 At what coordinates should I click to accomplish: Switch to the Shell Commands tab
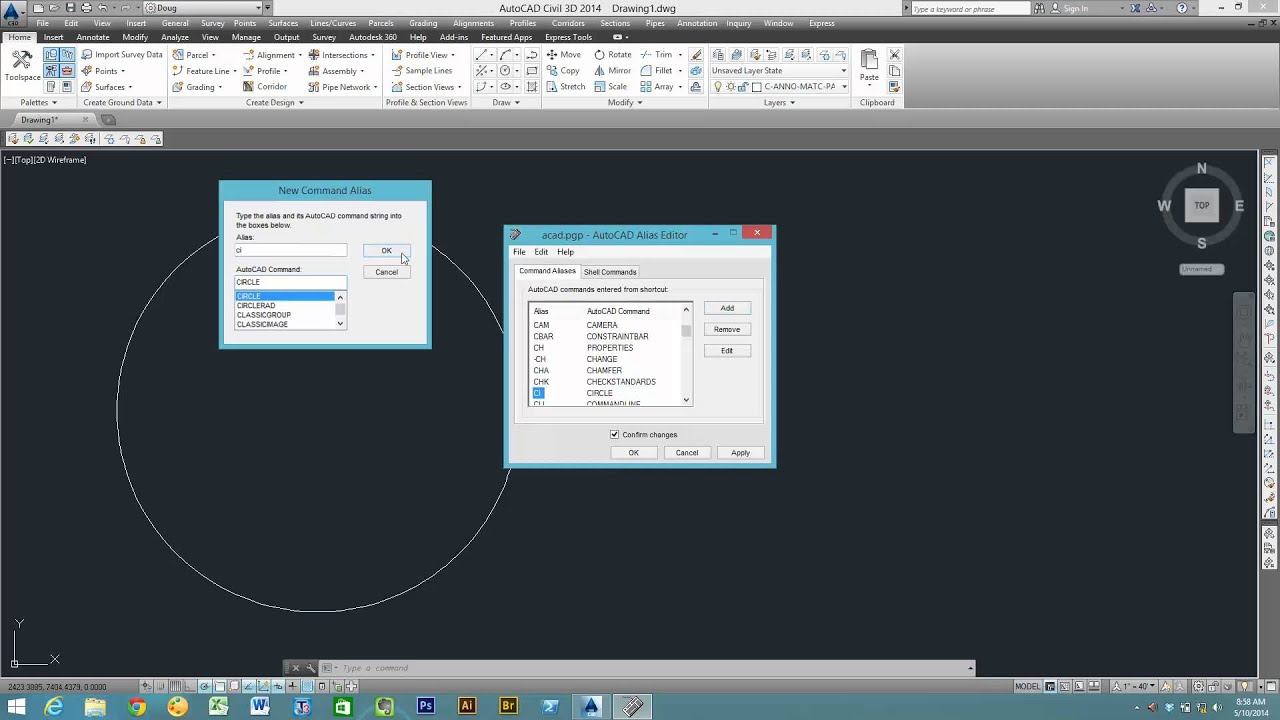click(610, 272)
